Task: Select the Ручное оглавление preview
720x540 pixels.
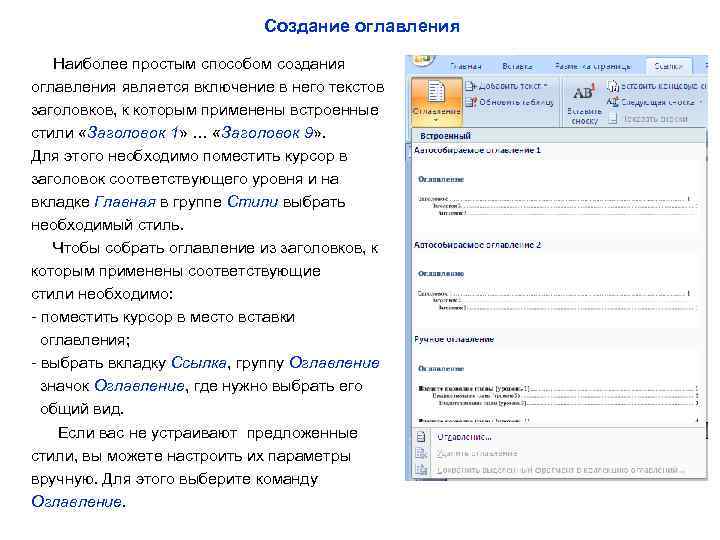Action: click(556, 379)
